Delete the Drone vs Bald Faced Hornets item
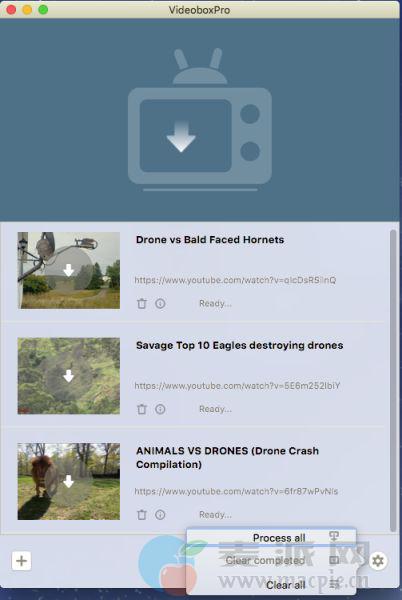Screen dimensions: 402x600 click(142, 303)
